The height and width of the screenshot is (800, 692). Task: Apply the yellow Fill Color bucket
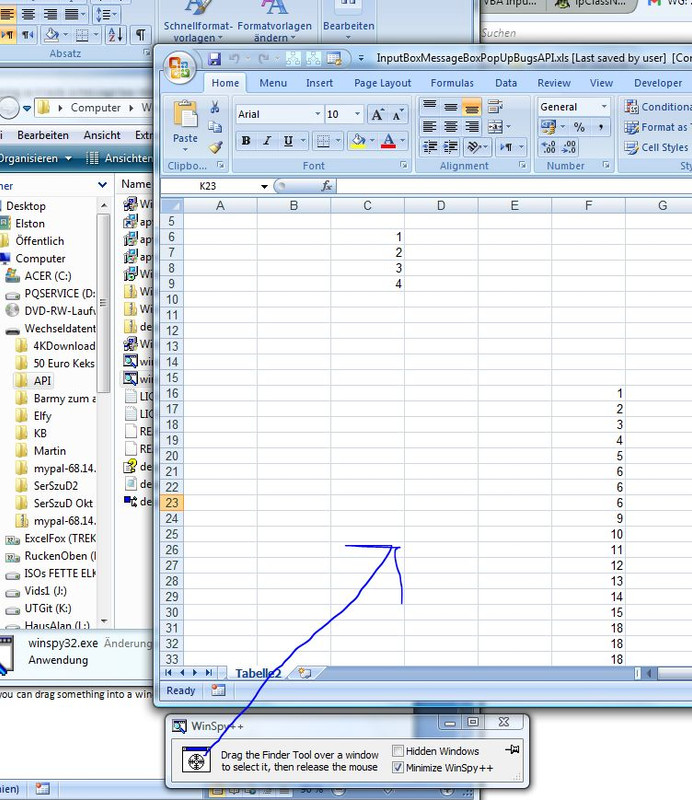pos(359,140)
